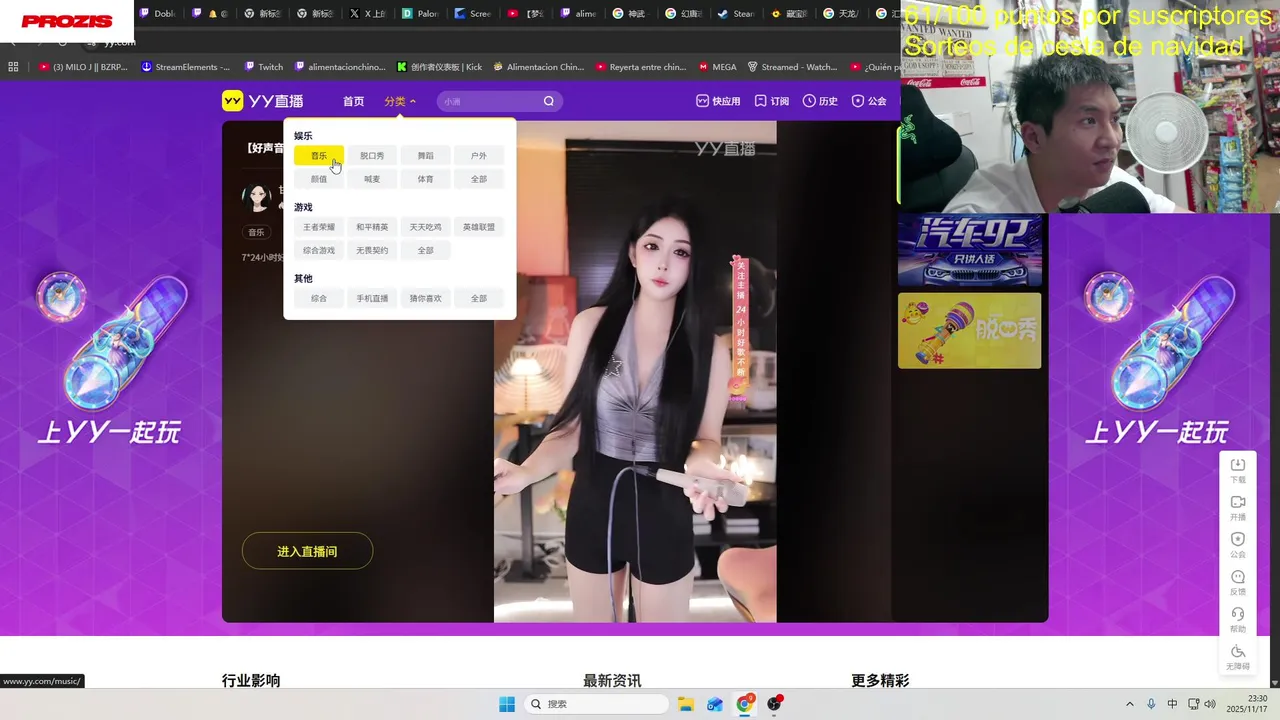This screenshot has width=1280, height=720.
Task: Open the Kick 创作者仪表板 bookmark
Action: click(439, 67)
